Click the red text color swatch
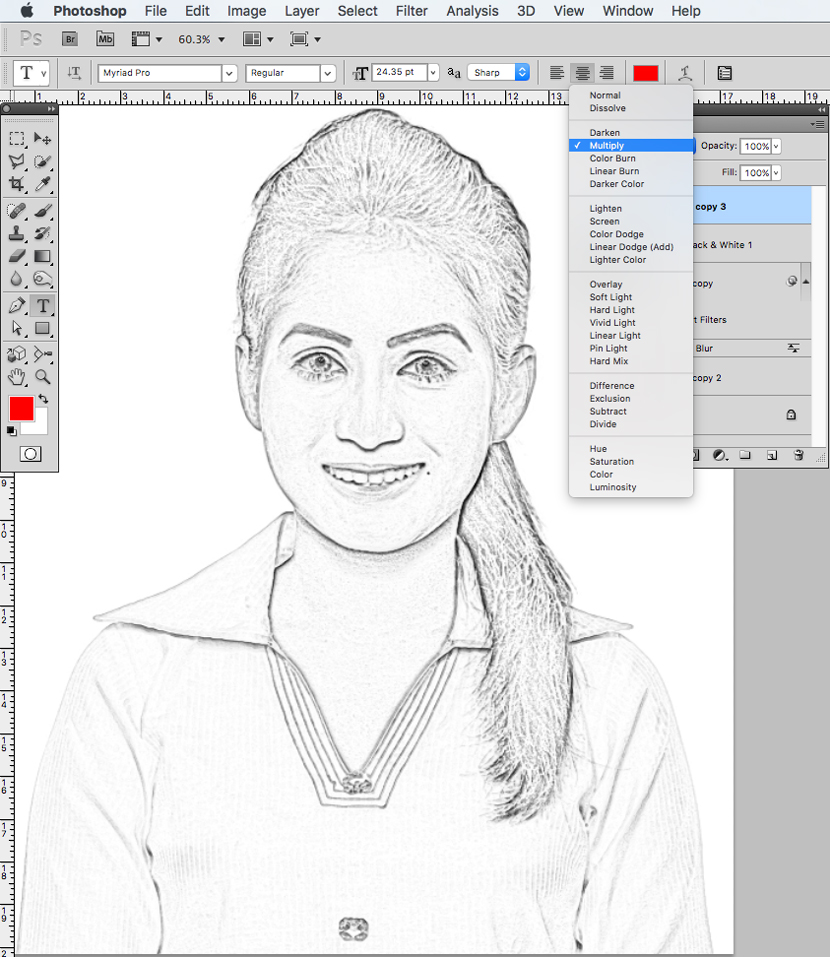This screenshot has width=830, height=957. pos(645,72)
